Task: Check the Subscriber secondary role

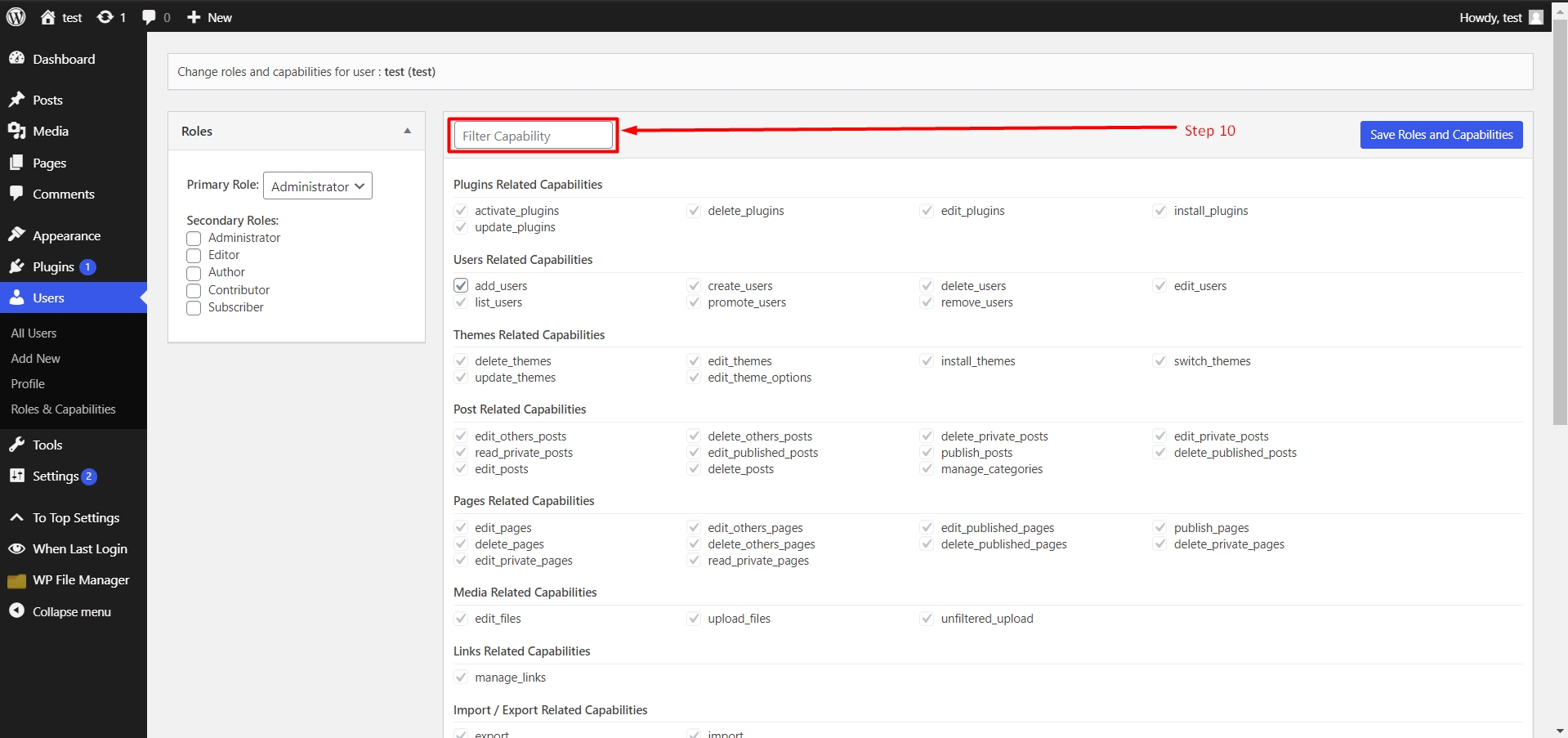Action: coord(194,308)
